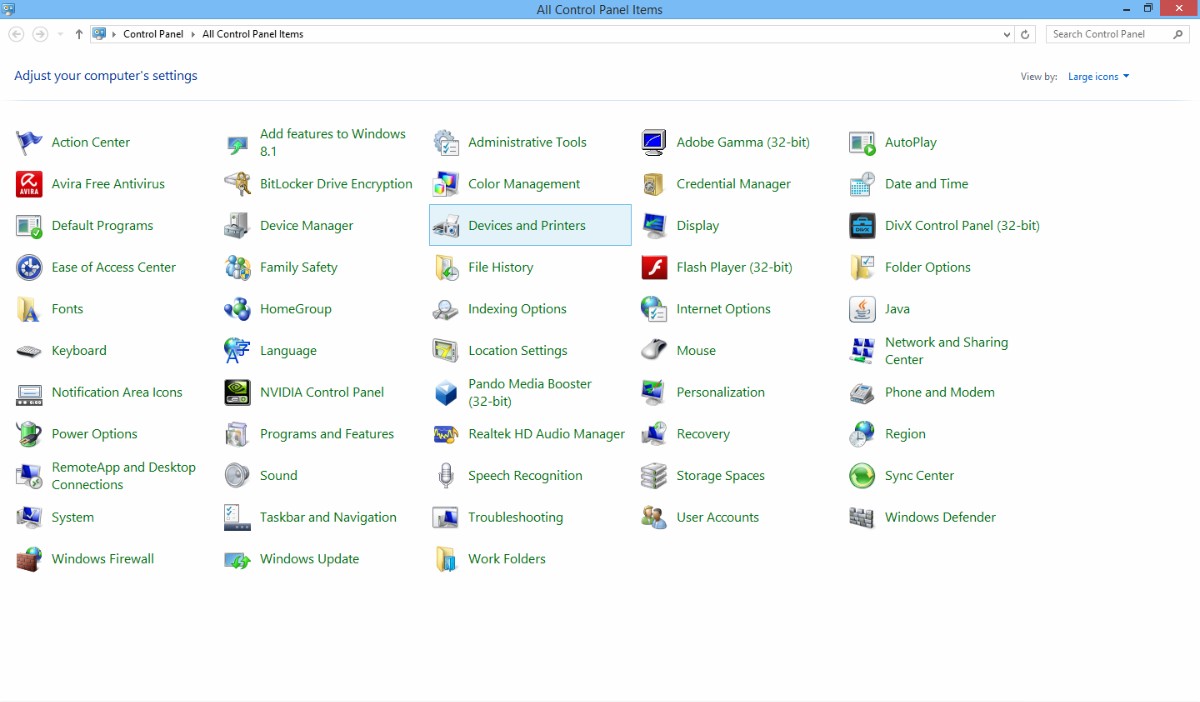Open the BitLocker Drive Encryption key icon

tap(237, 184)
